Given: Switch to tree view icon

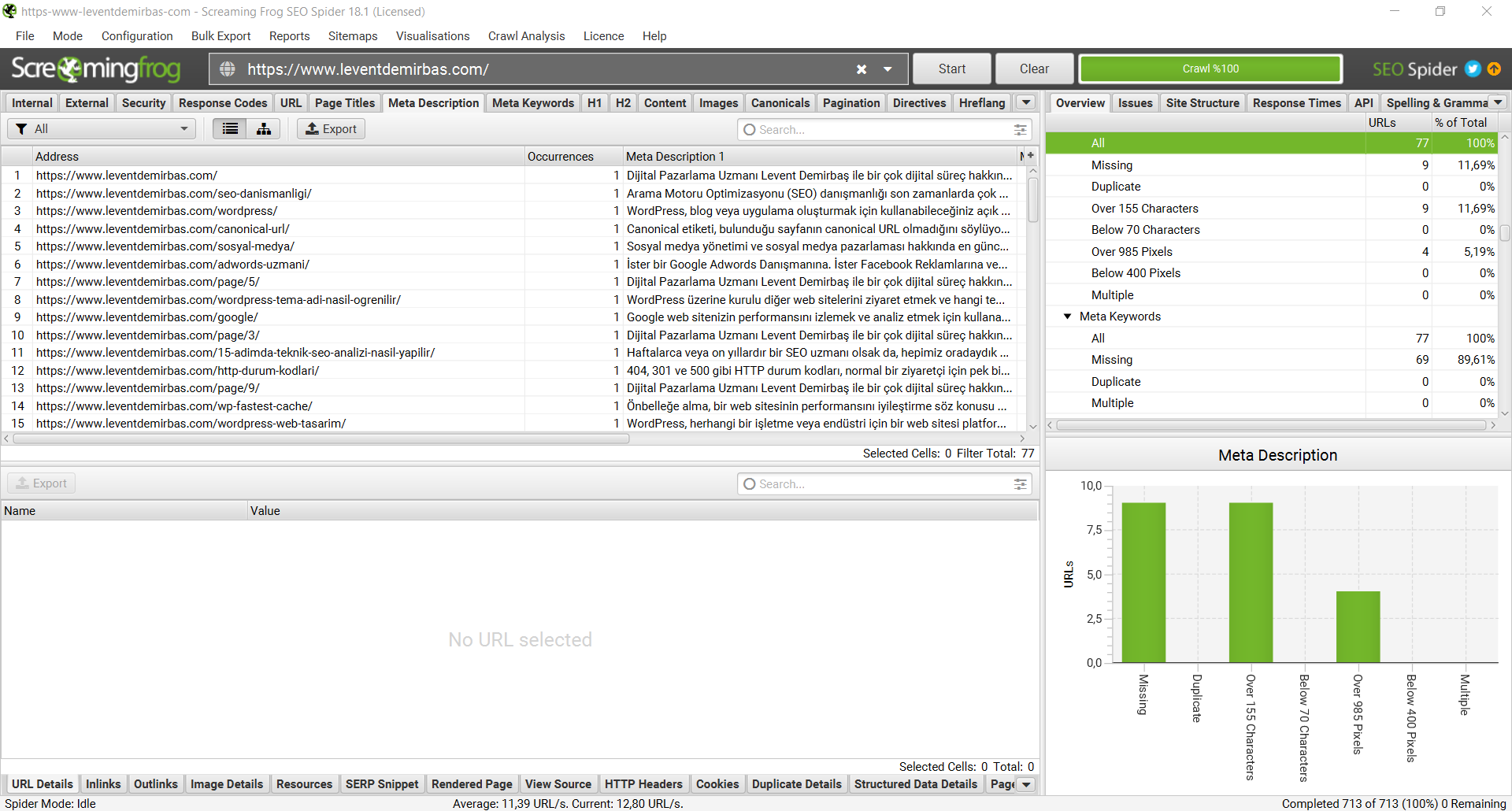Looking at the screenshot, I should coord(264,129).
